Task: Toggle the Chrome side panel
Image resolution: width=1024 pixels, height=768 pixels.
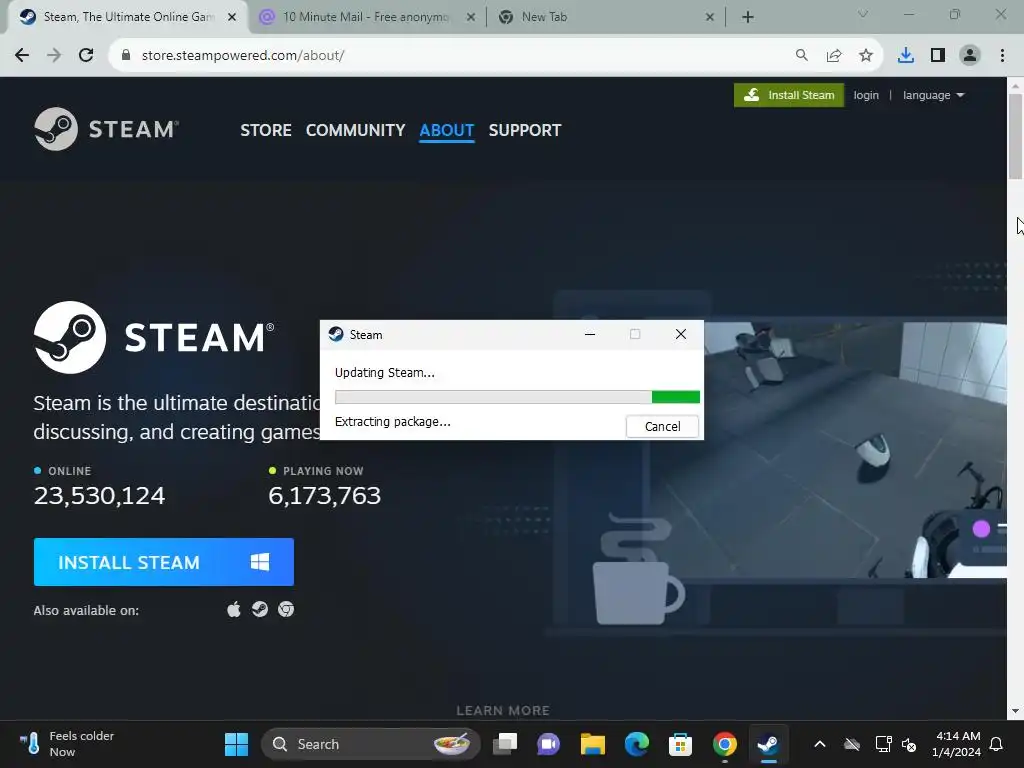Action: click(938, 56)
